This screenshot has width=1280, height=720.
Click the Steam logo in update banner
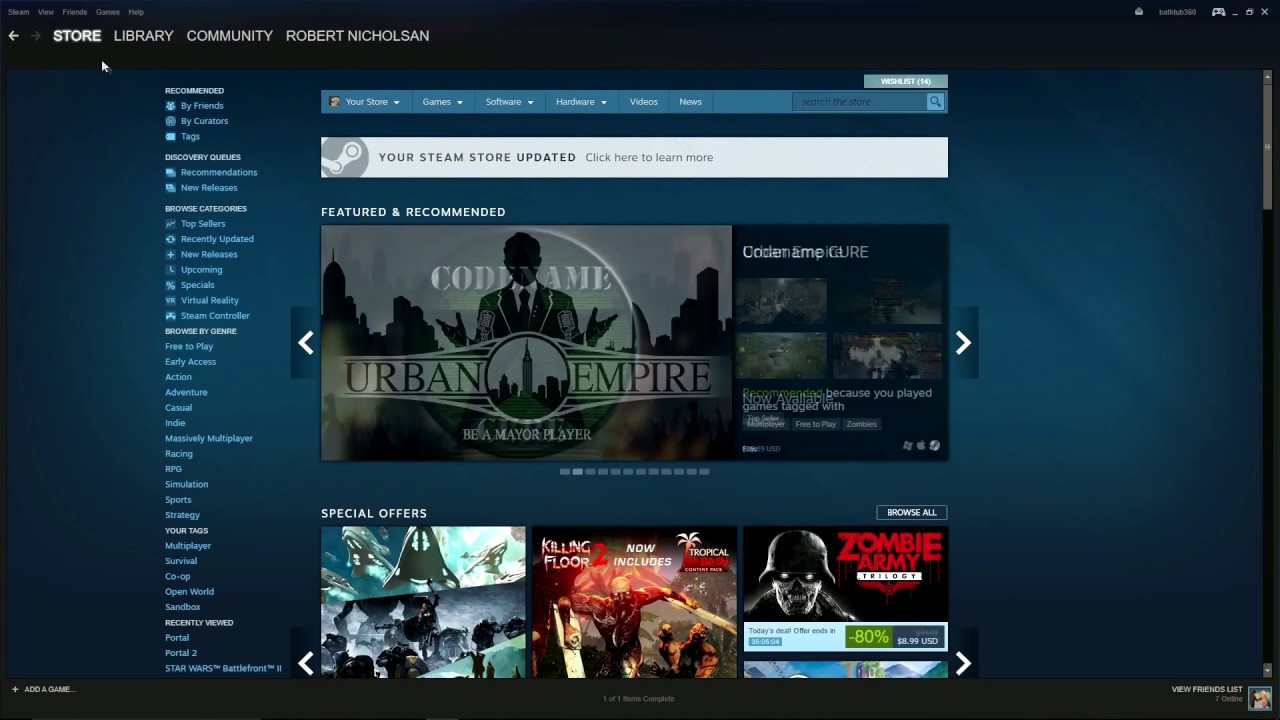[x=346, y=158]
